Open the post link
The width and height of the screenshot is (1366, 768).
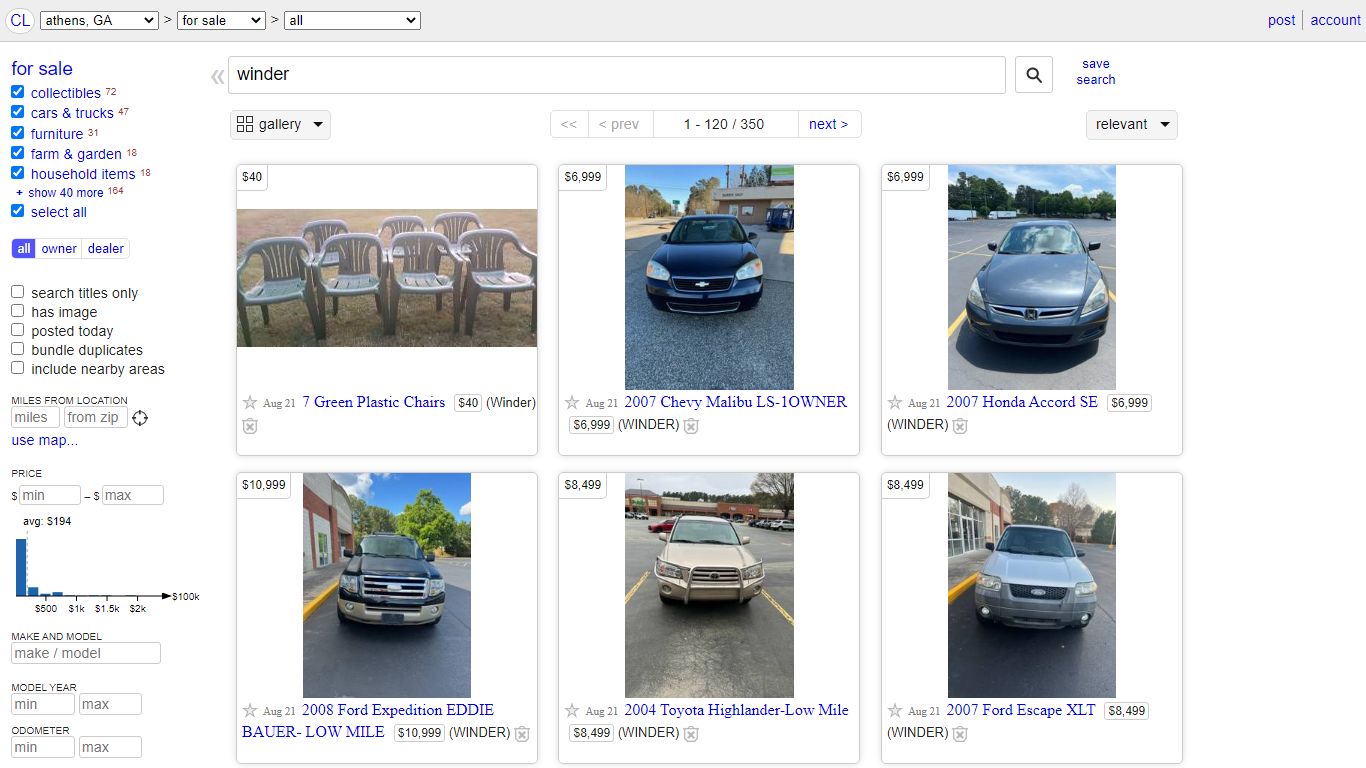click(x=1282, y=20)
